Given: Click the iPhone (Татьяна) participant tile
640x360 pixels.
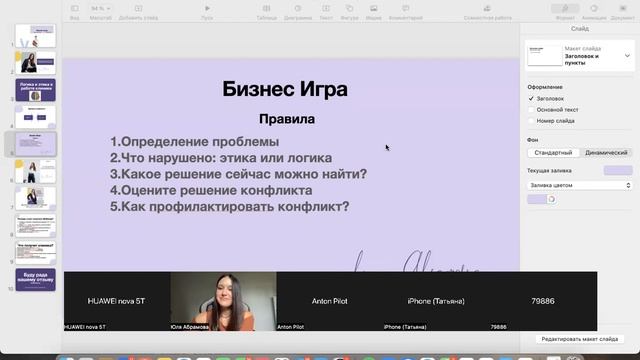Looking at the screenshot, I should [436, 301].
